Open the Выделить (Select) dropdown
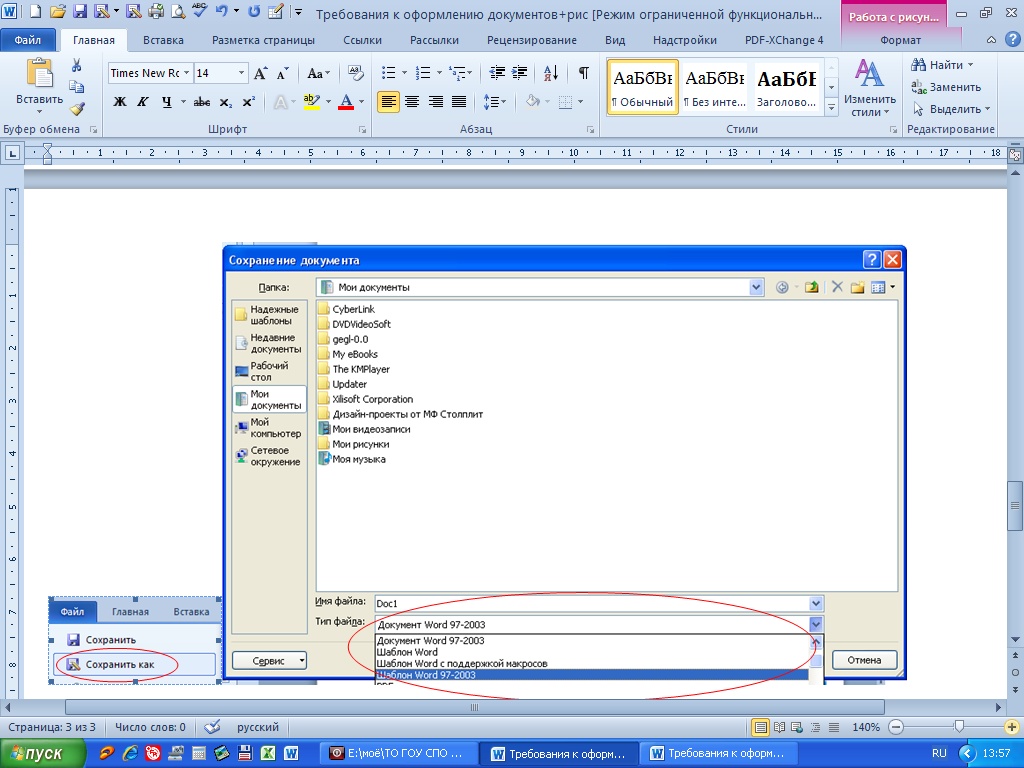This screenshot has height=768, width=1024. (952, 109)
